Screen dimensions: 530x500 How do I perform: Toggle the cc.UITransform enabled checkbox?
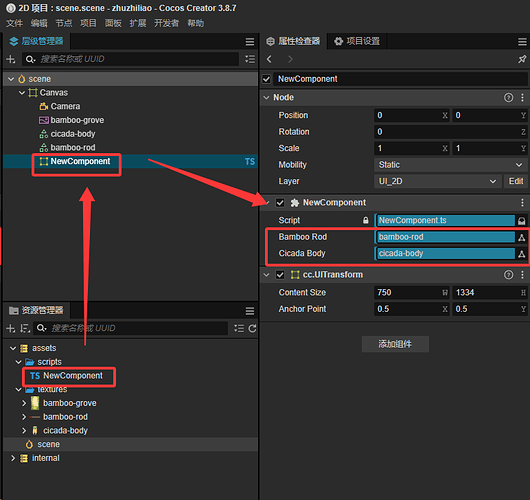pos(280,275)
